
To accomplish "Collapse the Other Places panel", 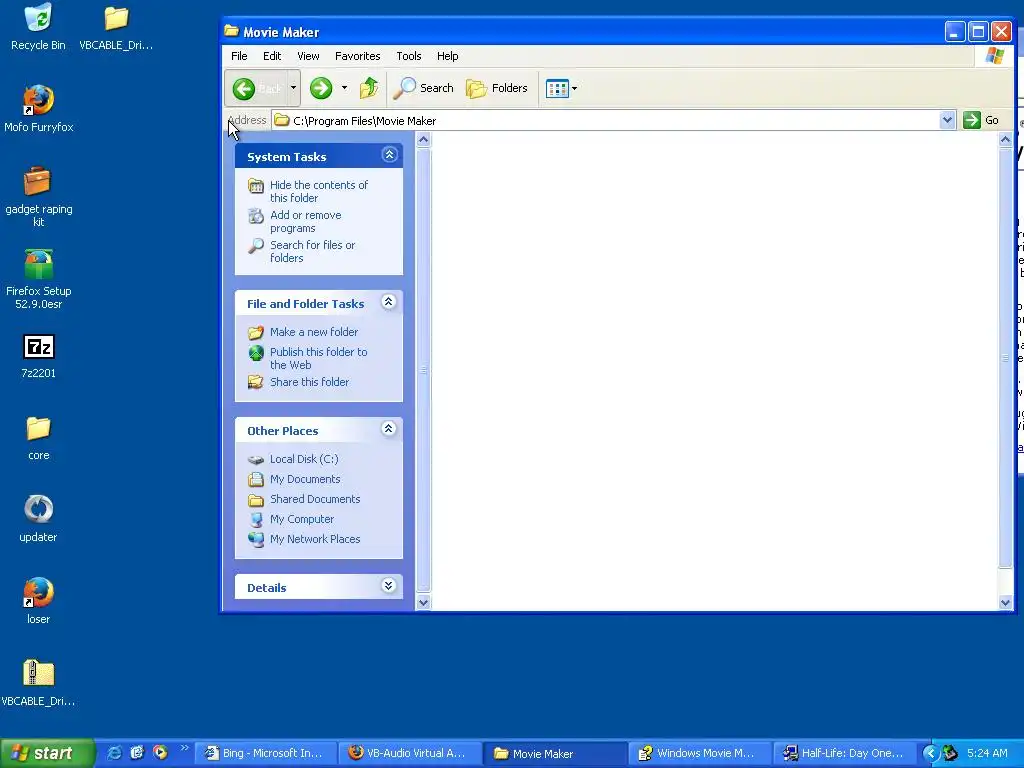I will pos(389,429).
